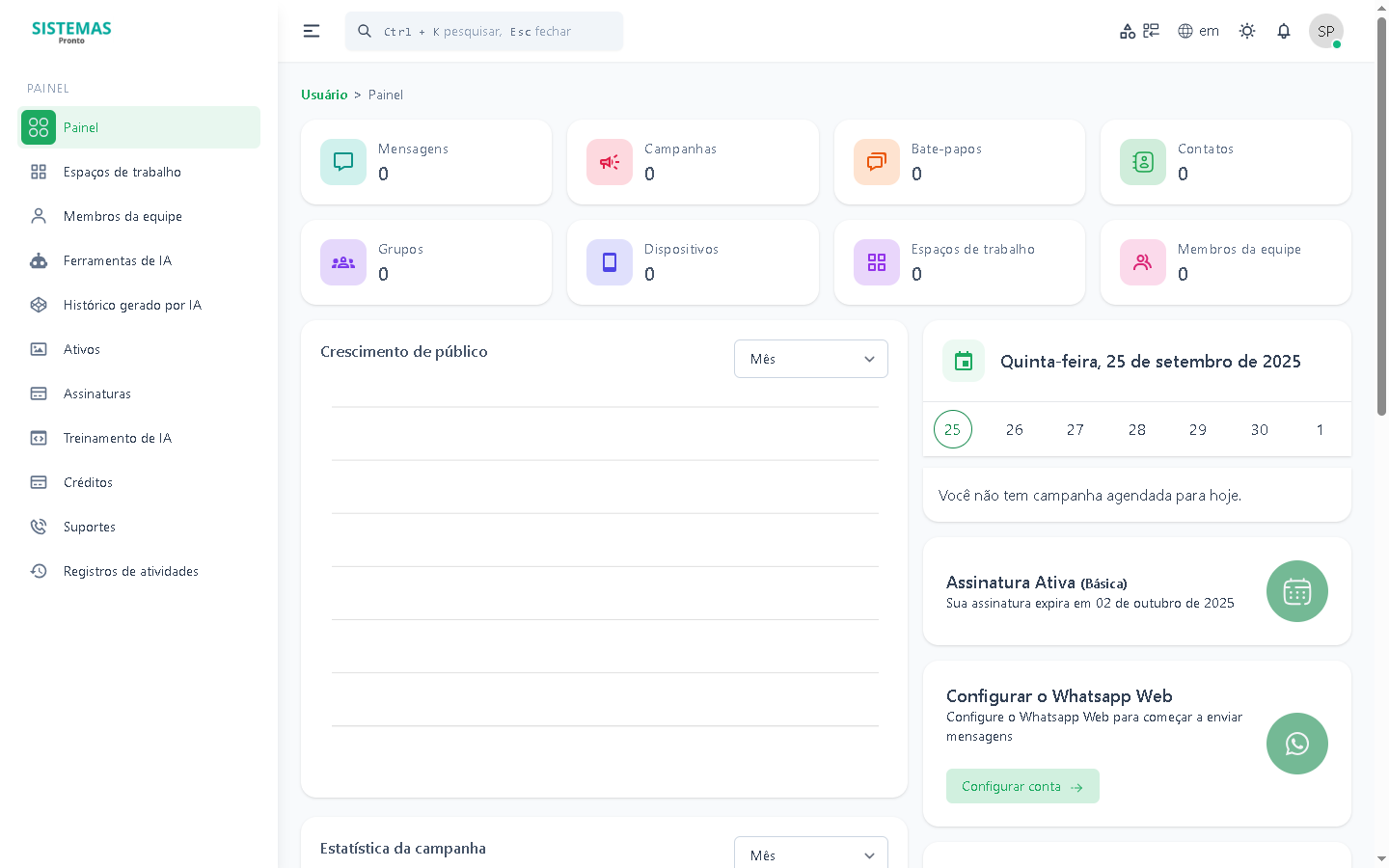
Task: Click the calendar icon beside the date heading
Action: (964, 362)
